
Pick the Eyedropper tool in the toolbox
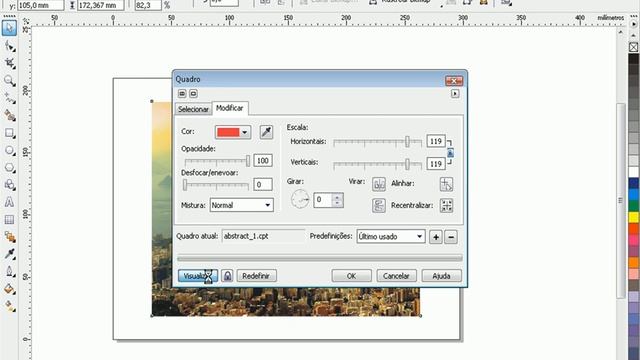9,254
